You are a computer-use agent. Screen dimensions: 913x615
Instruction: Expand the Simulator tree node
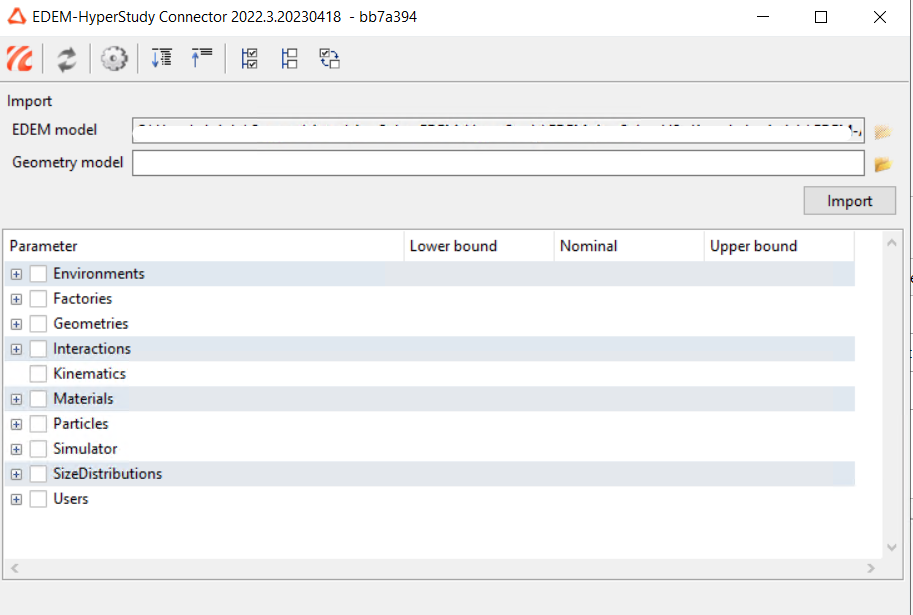[16, 450]
